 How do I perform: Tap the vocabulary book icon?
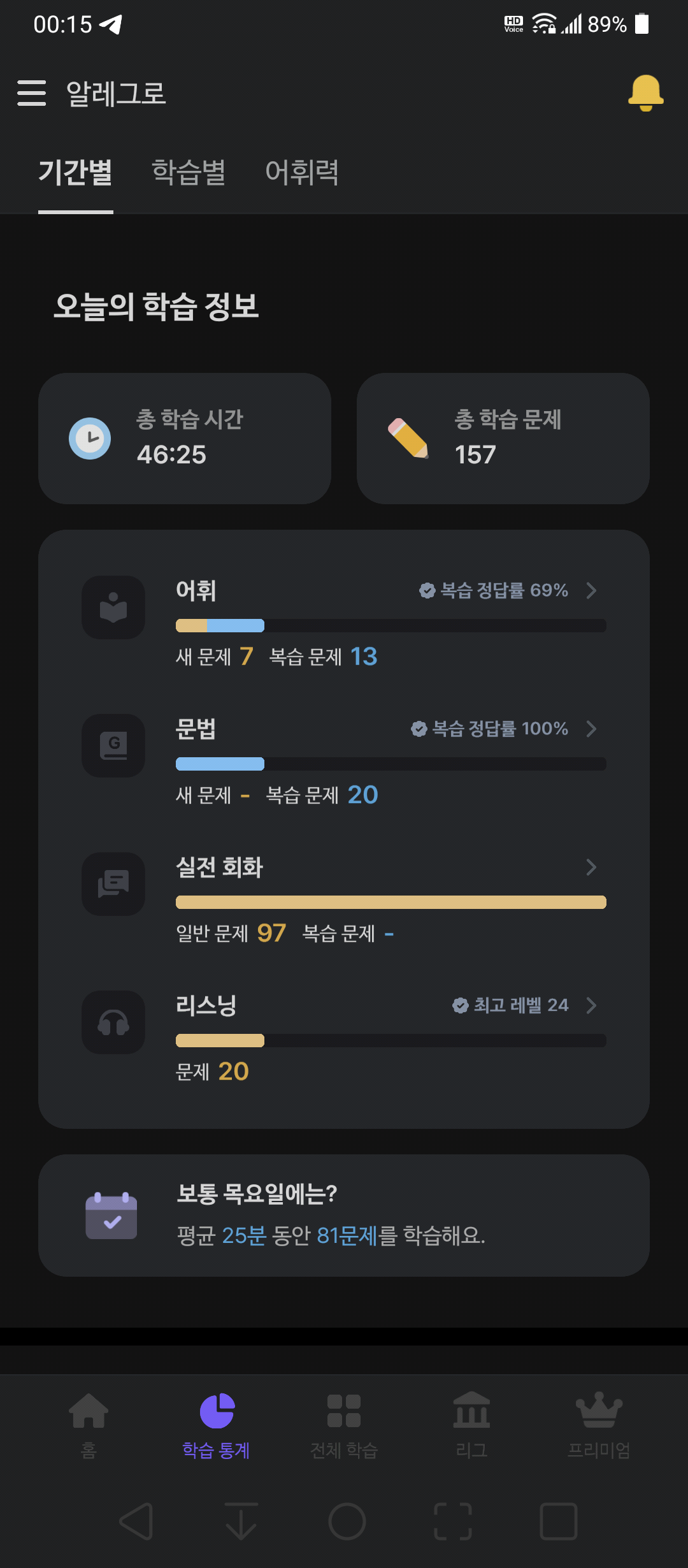[x=113, y=607]
